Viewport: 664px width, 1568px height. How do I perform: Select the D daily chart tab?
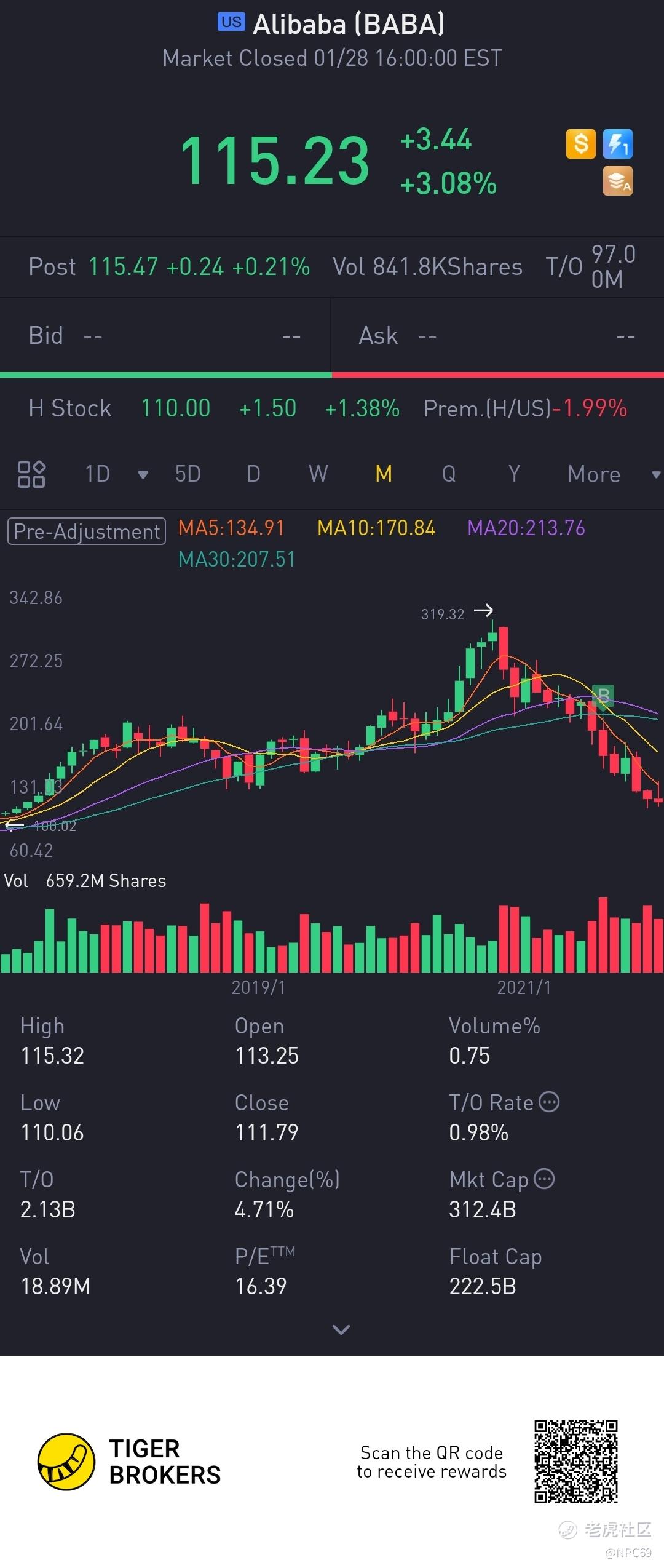[x=253, y=474]
